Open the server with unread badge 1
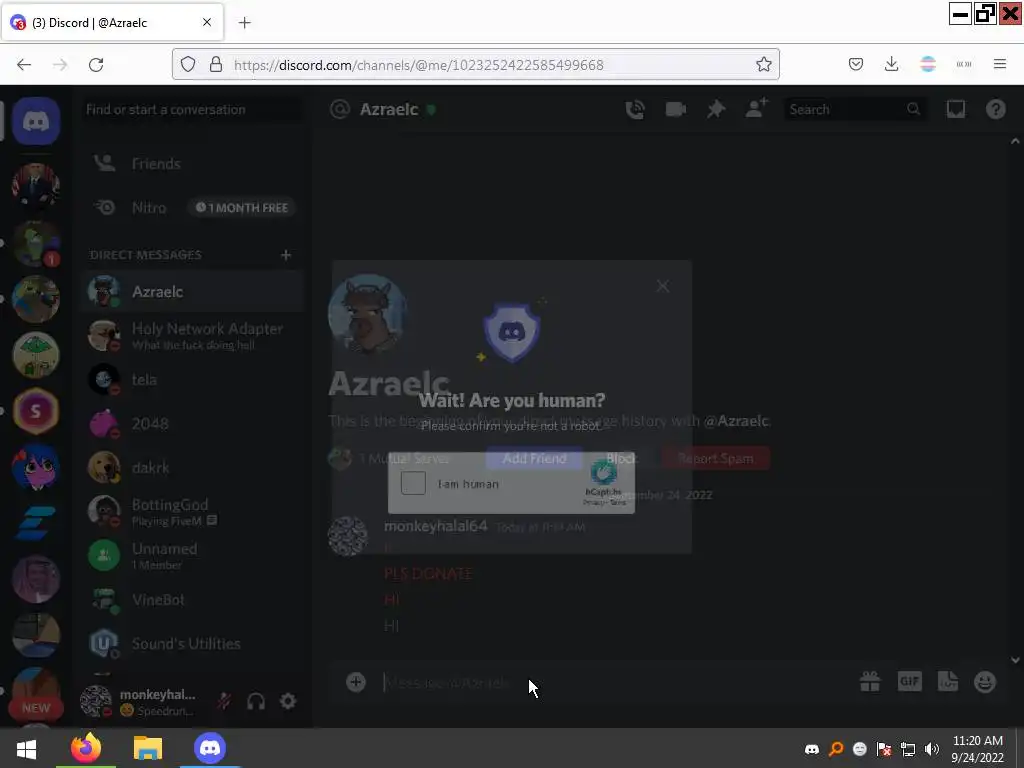This screenshot has height=768, width=1024. (x=36, y=243)
